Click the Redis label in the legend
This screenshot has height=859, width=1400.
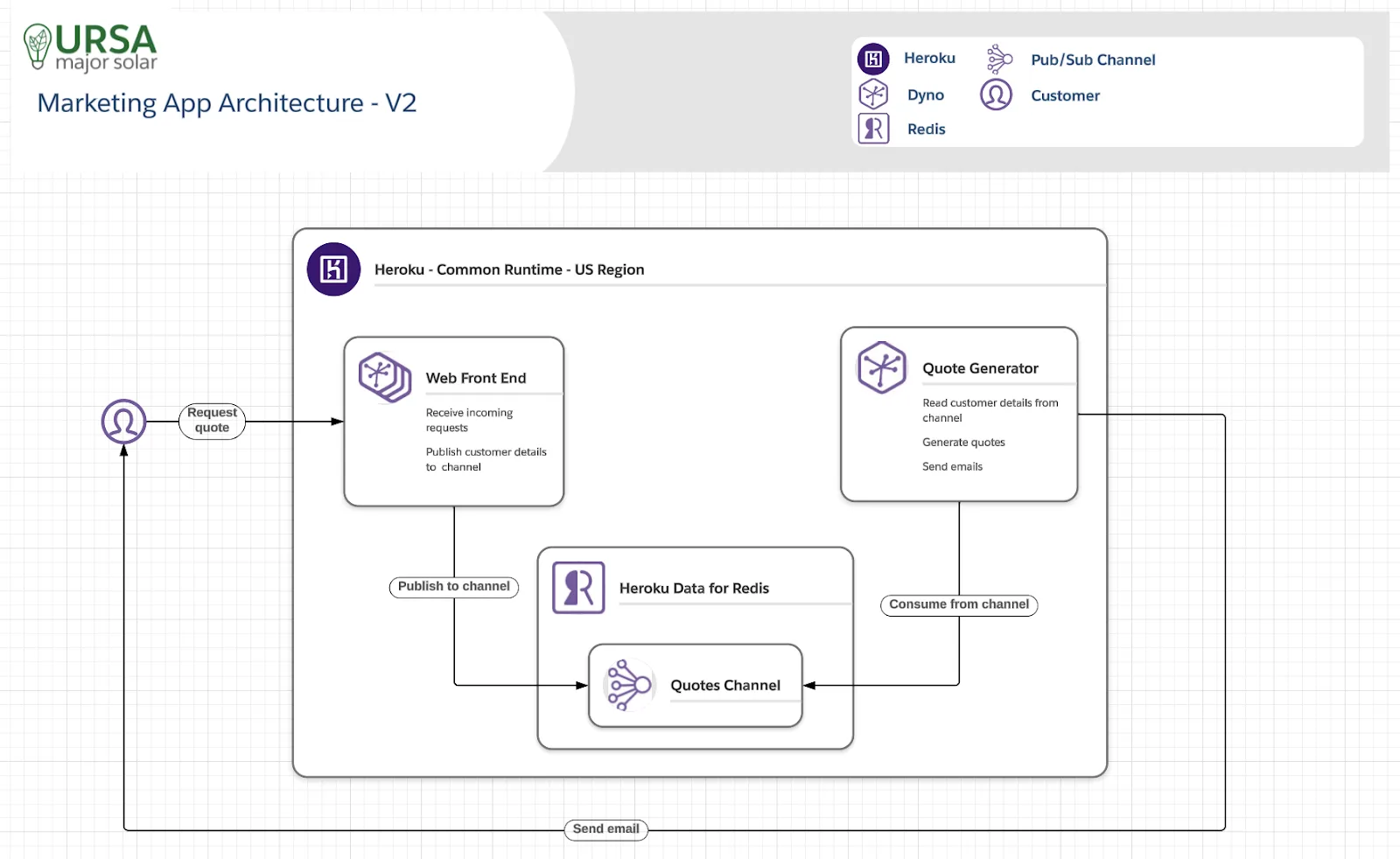(926, 129)
